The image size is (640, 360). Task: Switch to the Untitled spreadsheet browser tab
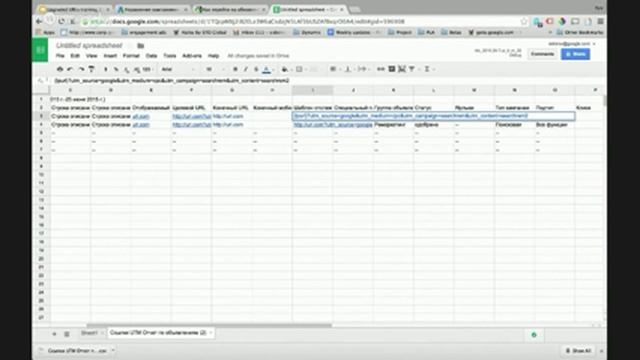click(308, 9)
